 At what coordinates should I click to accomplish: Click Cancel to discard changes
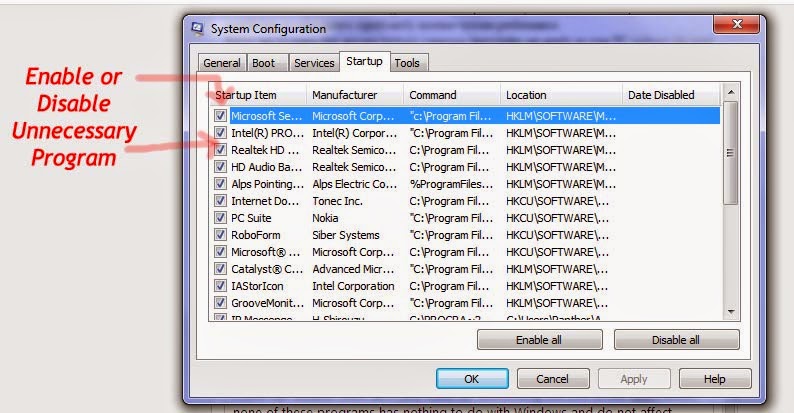coord(552,379)
